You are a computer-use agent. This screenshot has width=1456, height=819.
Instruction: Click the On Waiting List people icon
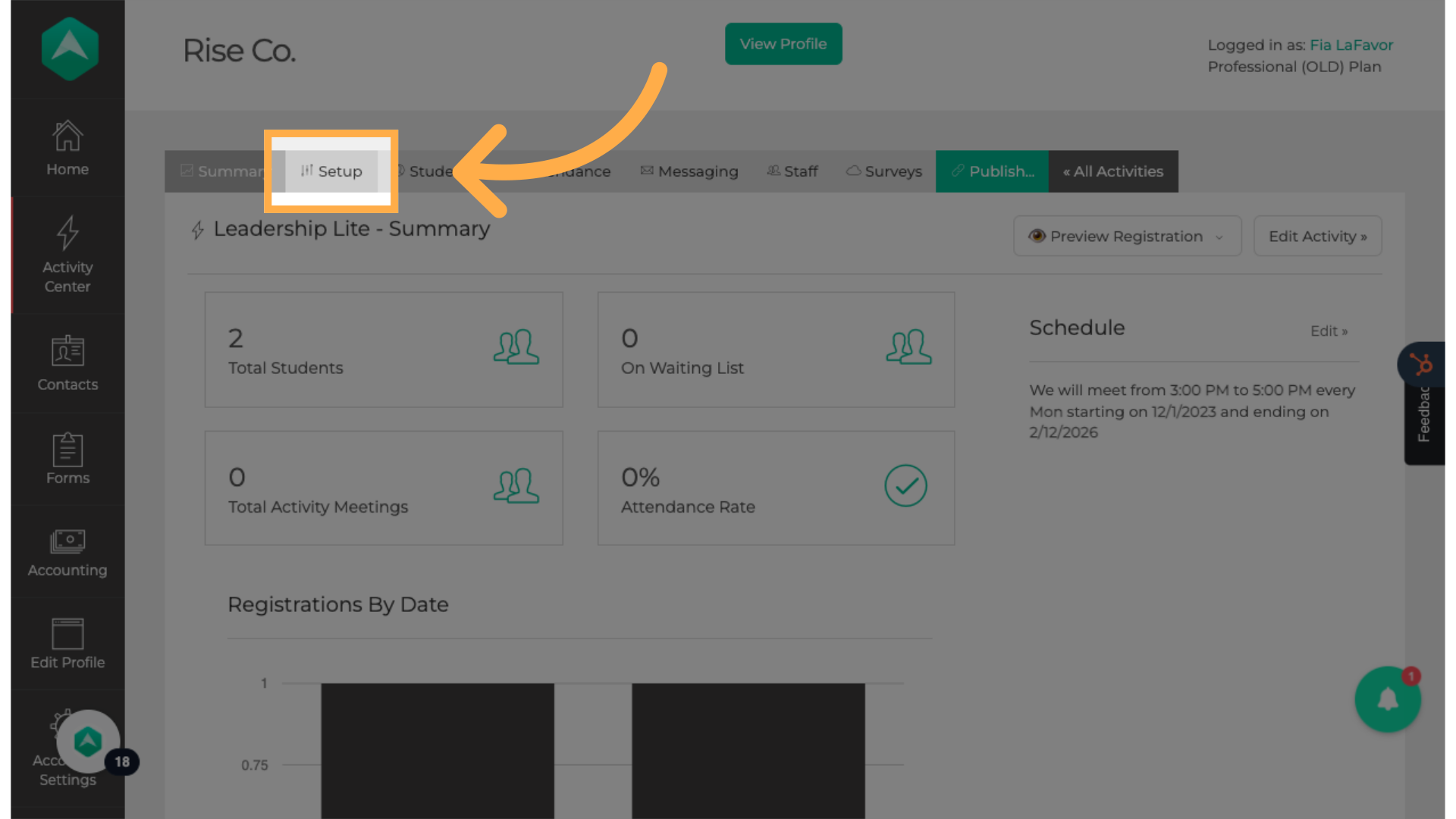coord(908,347)
